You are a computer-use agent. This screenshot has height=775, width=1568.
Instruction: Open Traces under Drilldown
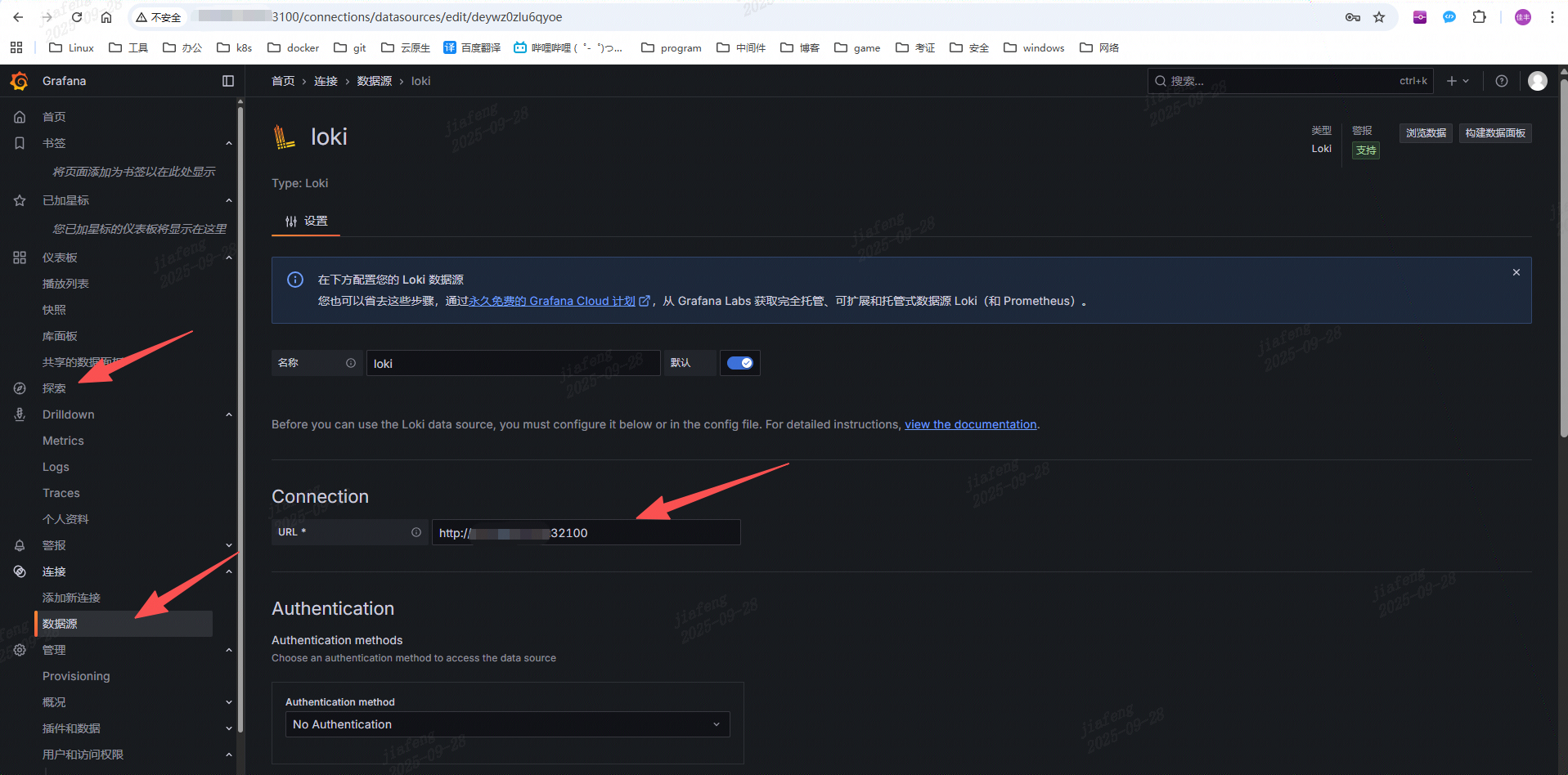[x=61, y=493]
